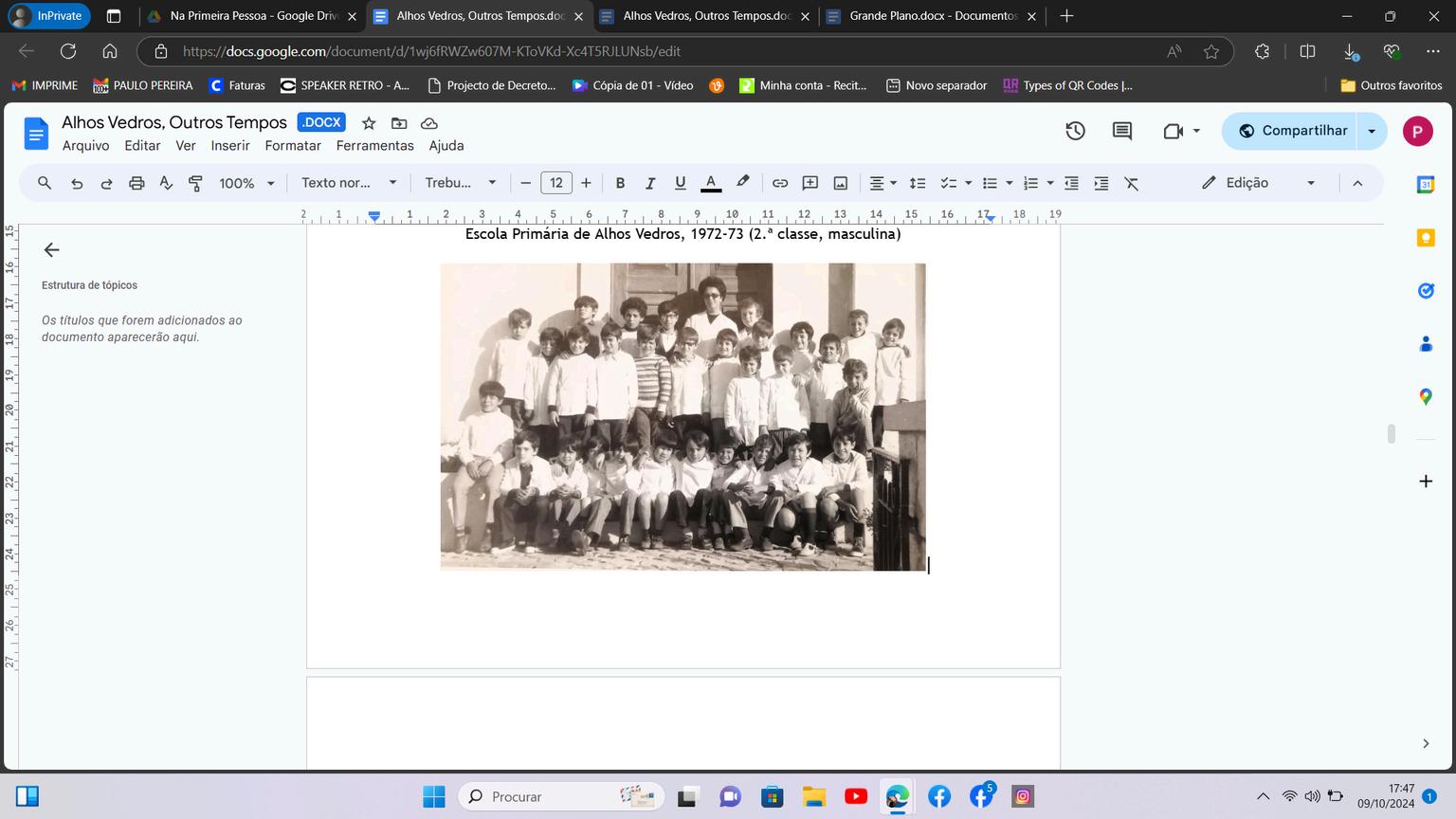Click the Insert image icon
This screenshot has height=819, width=1456.
840,183
